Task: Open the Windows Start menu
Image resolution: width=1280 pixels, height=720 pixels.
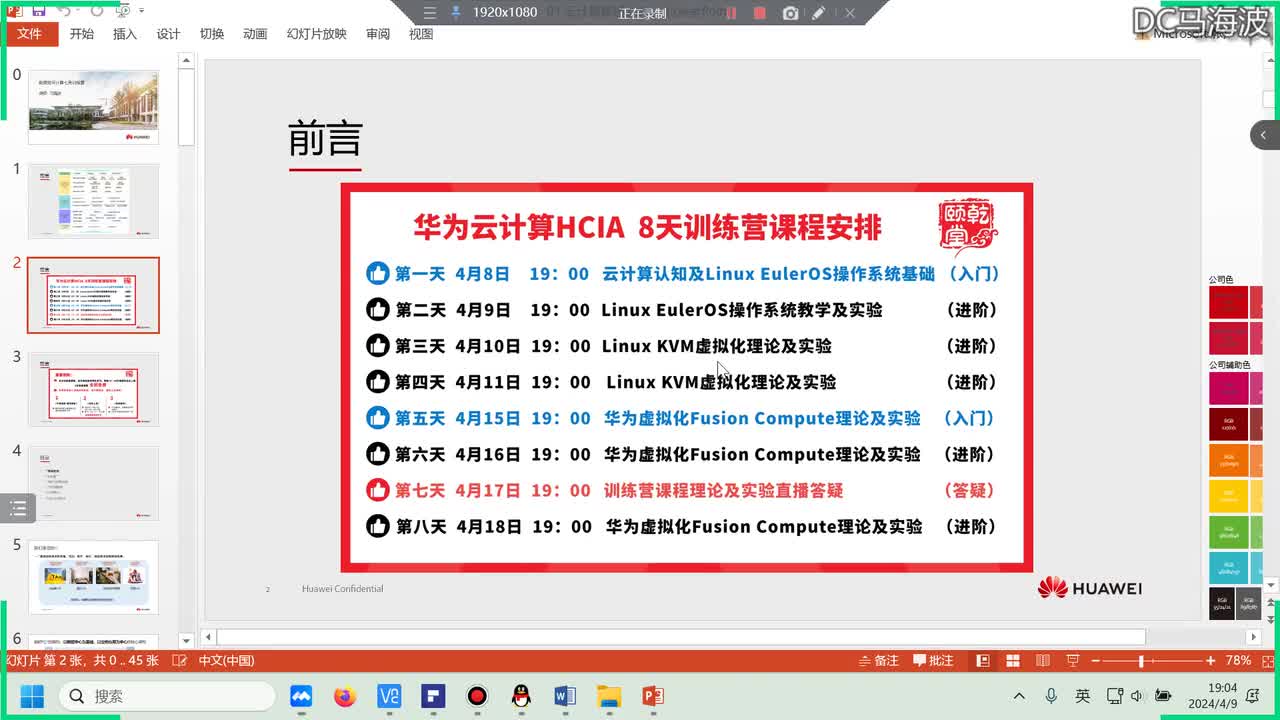Action: coord(32,696)
